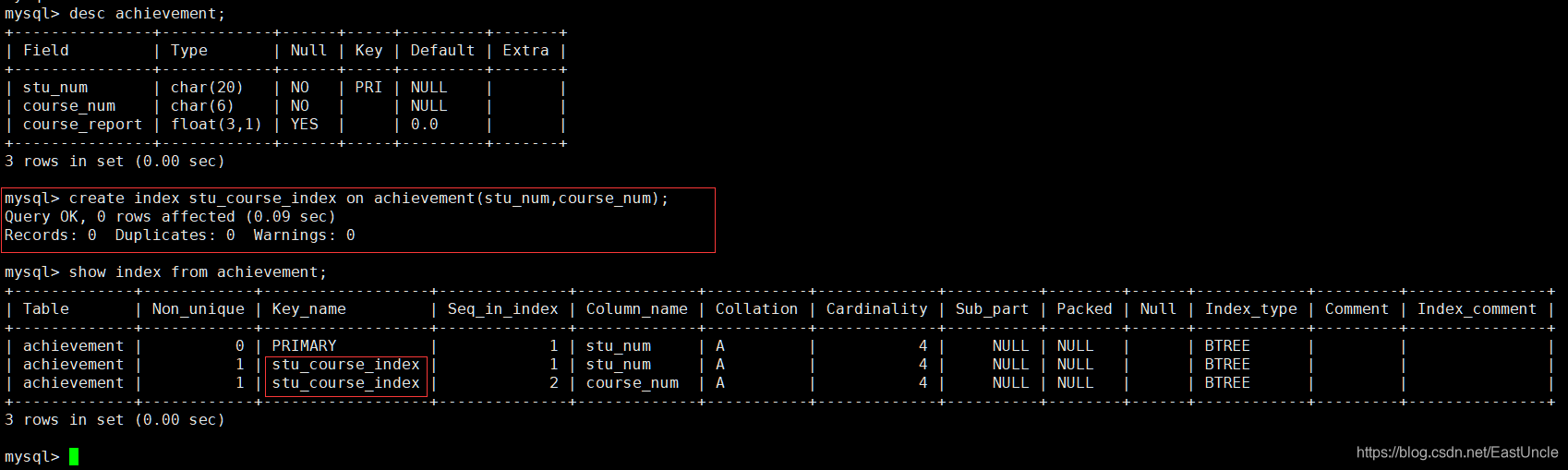Click 'BTREE' in the course_num index row
The image size is (1568, 470).
1227,383
